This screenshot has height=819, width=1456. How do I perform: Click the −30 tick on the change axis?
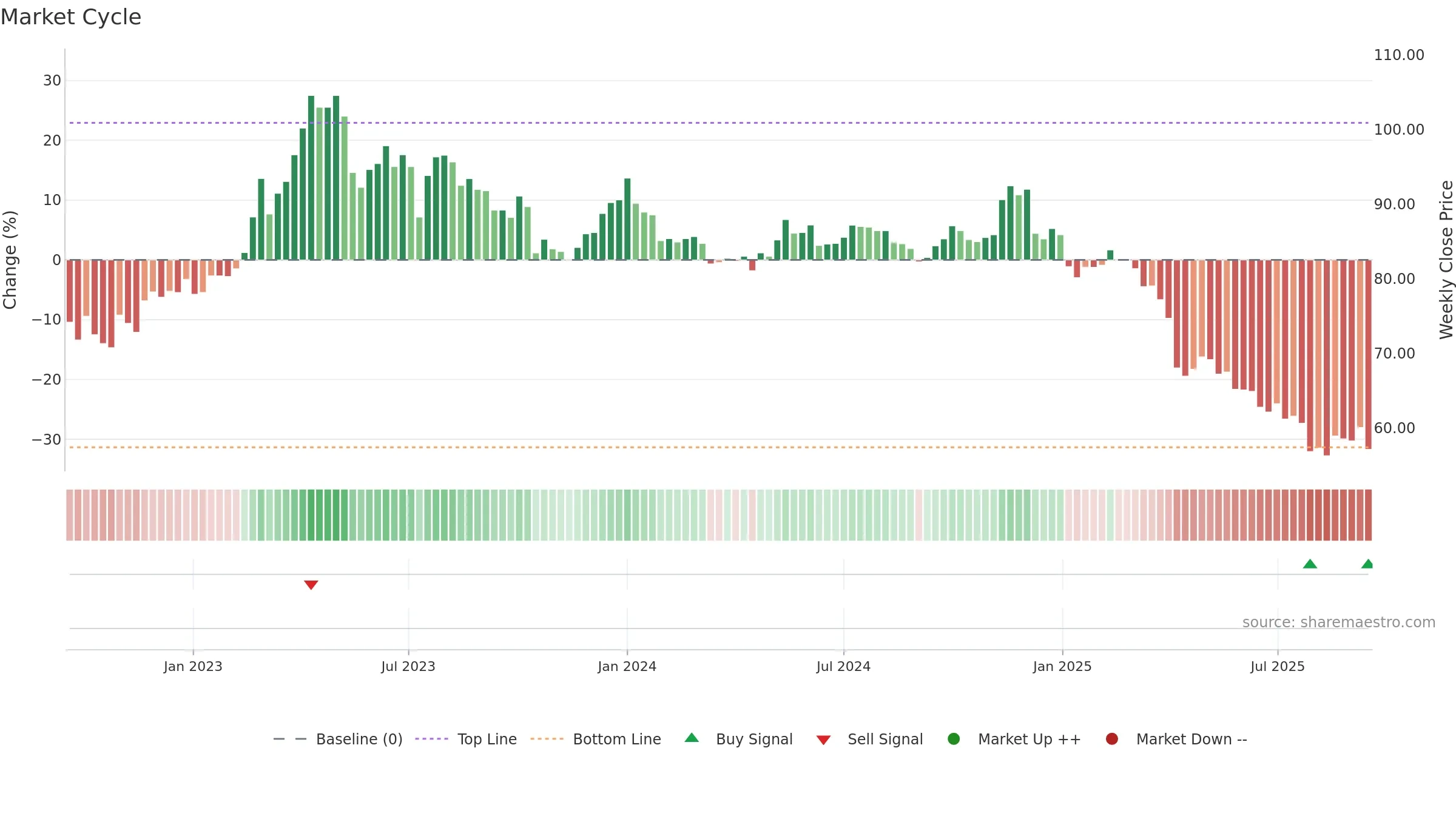47,439
